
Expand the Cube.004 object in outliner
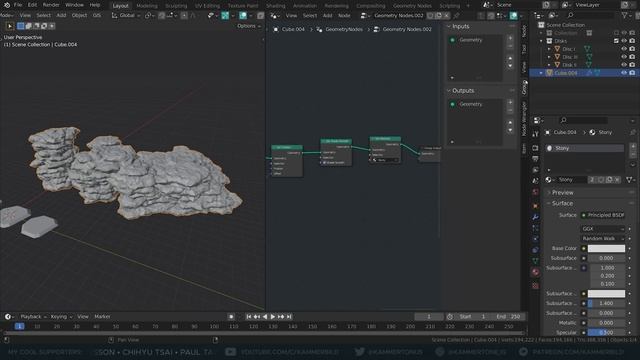point(541,73)
